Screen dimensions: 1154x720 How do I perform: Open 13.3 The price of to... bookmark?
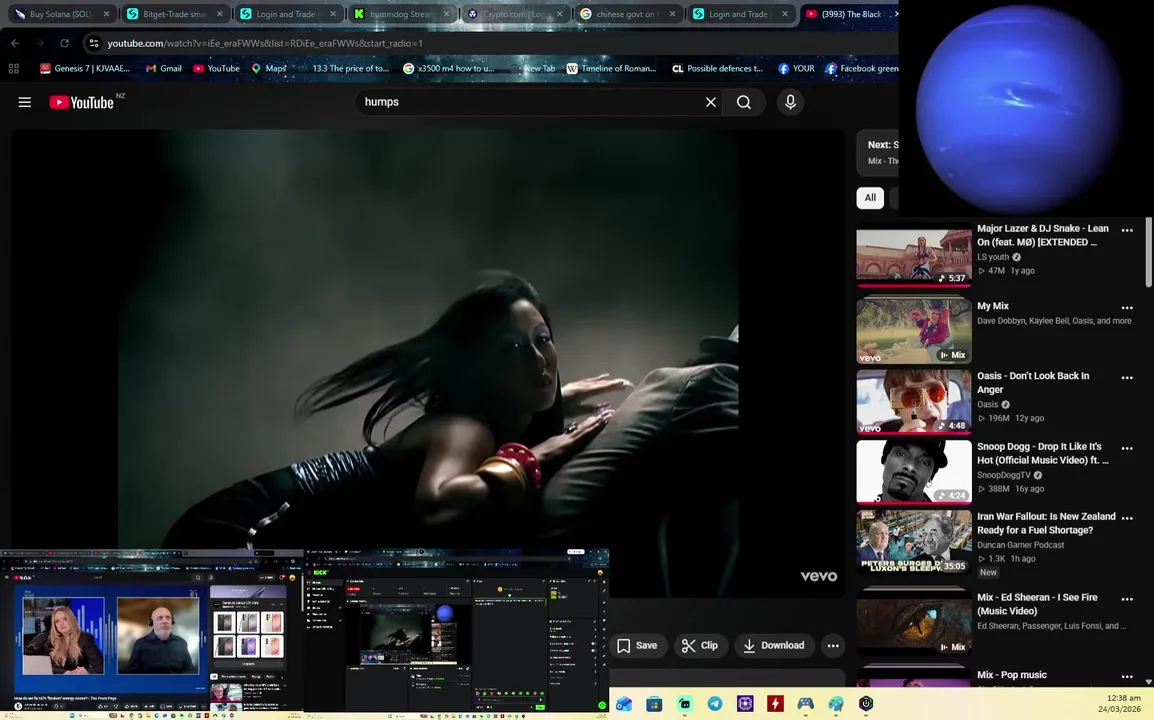coord(343,68)
